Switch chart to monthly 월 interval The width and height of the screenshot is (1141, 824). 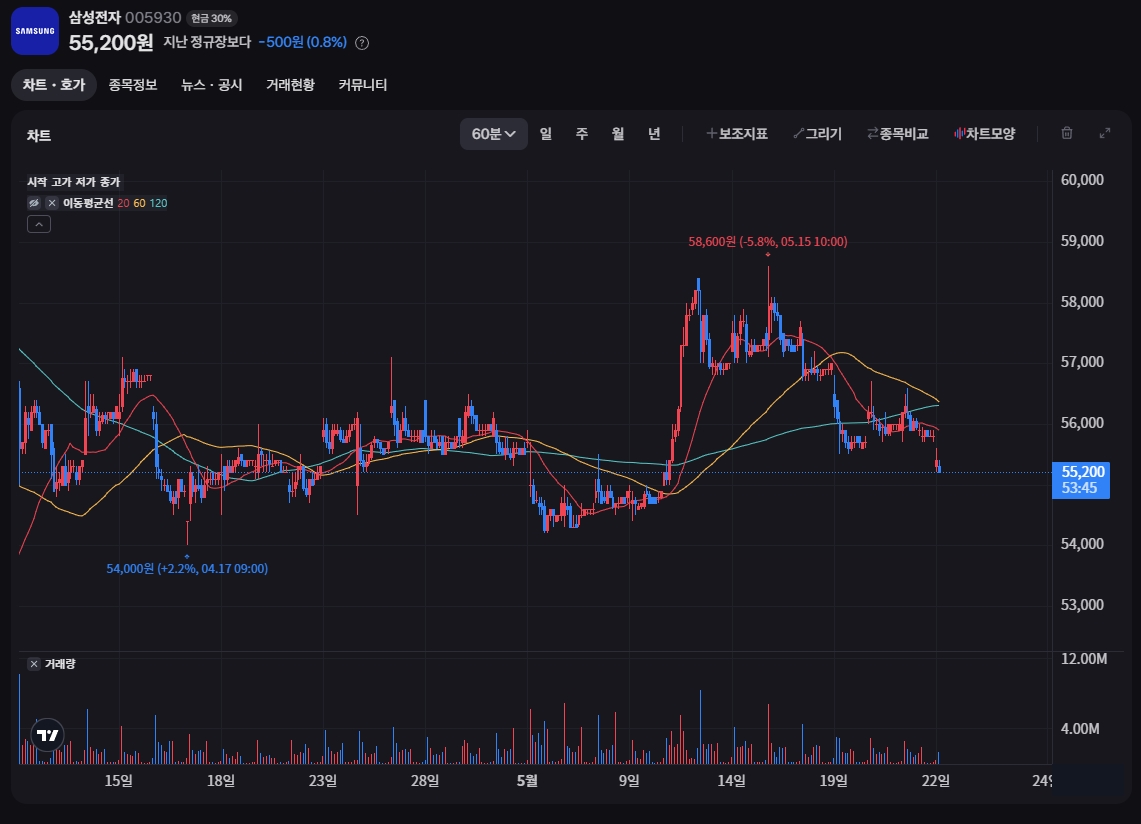coord(618,134)
